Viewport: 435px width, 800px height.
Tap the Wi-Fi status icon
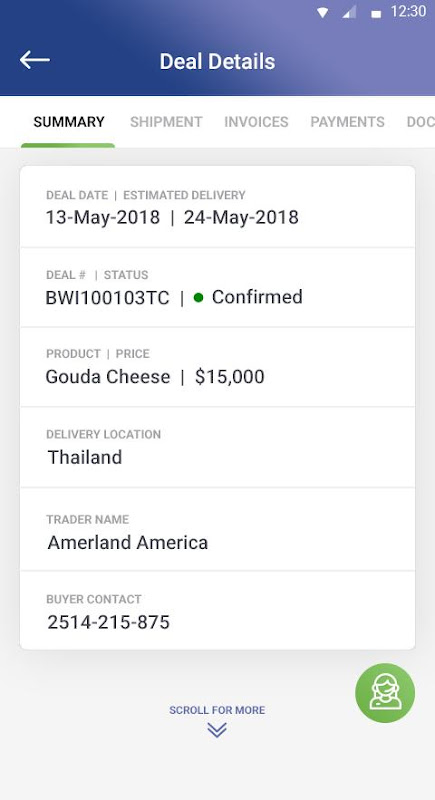point(322,13)
